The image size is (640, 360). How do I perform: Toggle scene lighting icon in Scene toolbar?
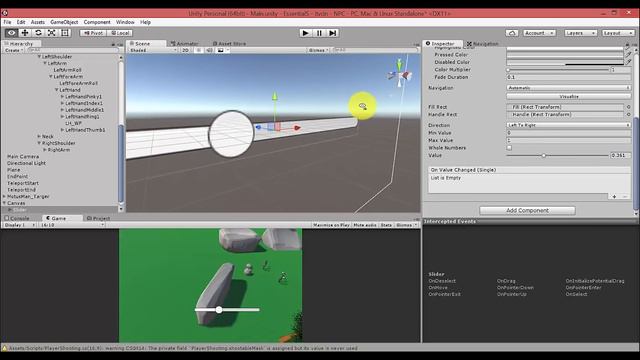tap(199, 50)
